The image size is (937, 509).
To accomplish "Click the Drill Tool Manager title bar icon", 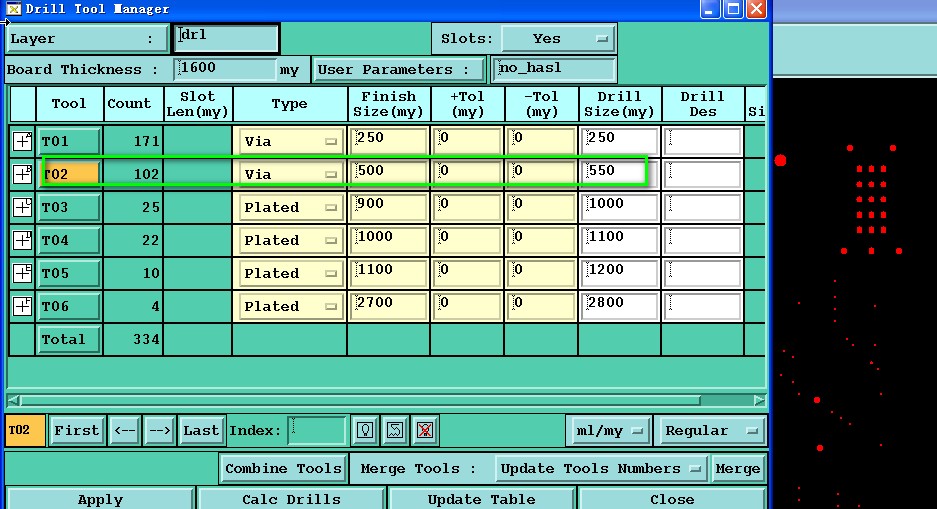I will point(13,9).
